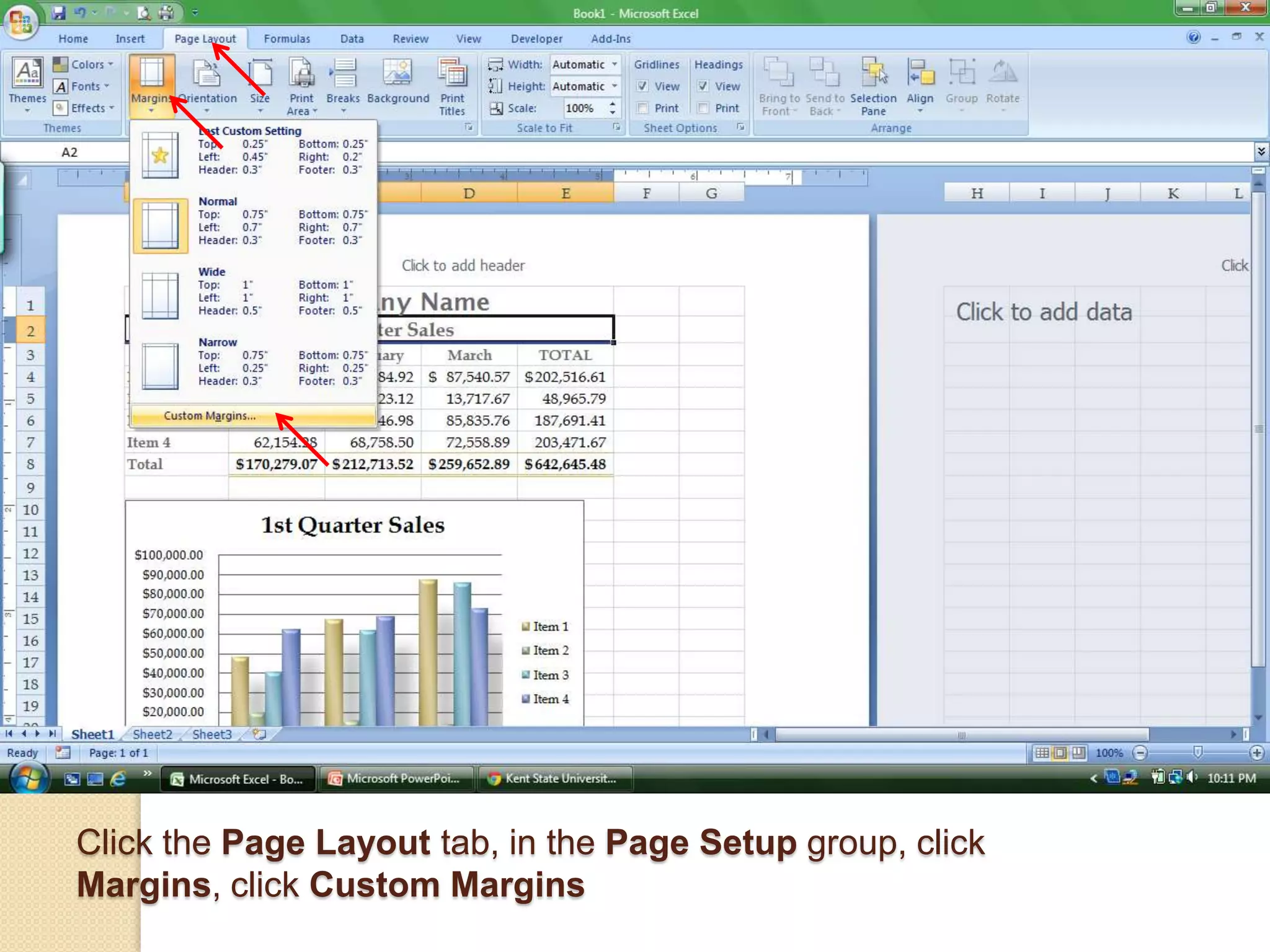Select column header F

(x=646, y=193)
